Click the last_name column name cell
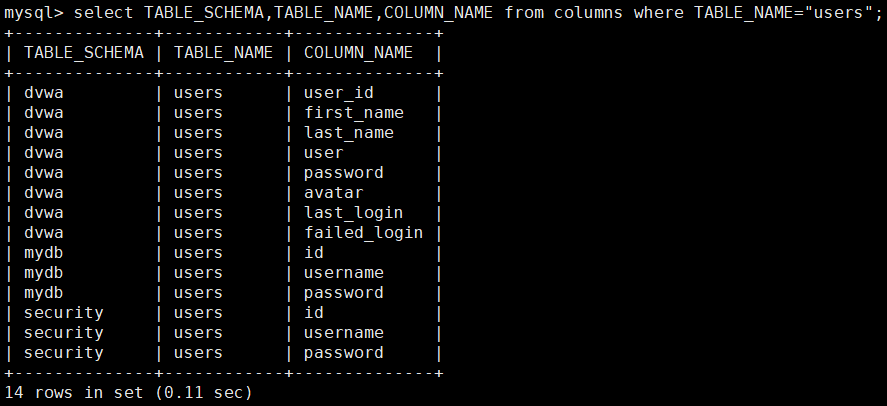The image size is (887, 406). click(348, 133)
